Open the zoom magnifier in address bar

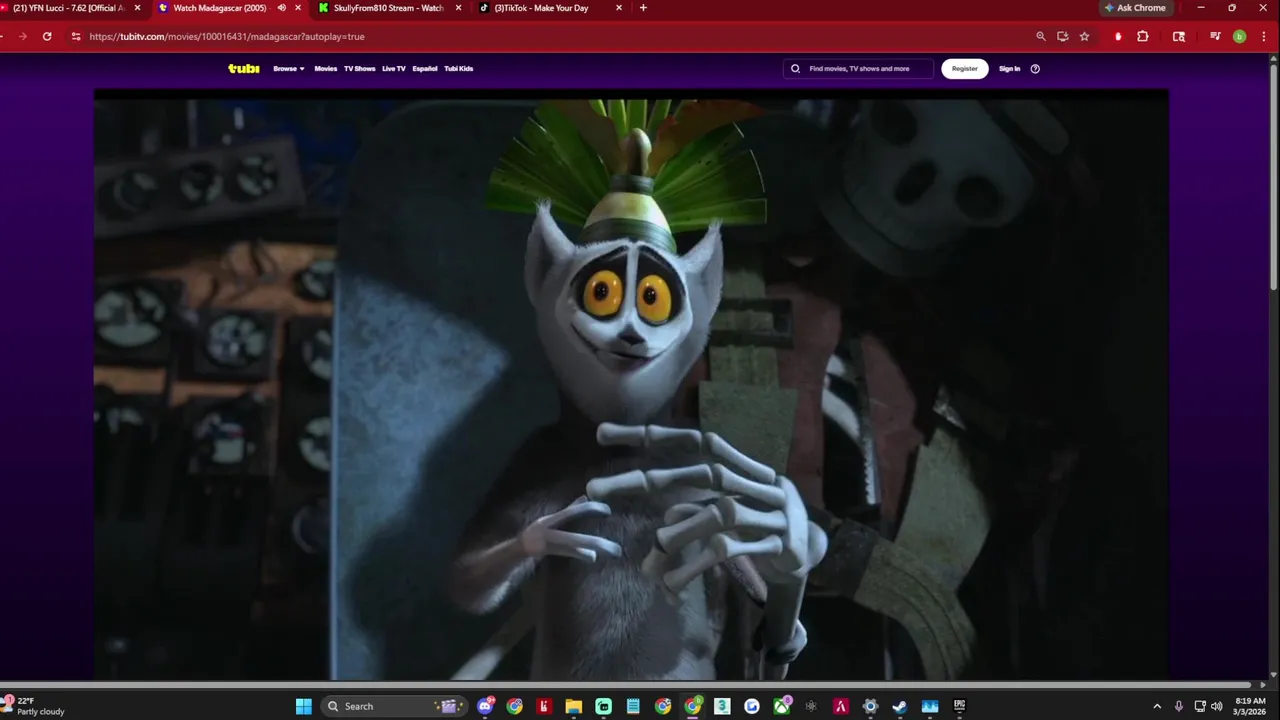[1040, 36]
